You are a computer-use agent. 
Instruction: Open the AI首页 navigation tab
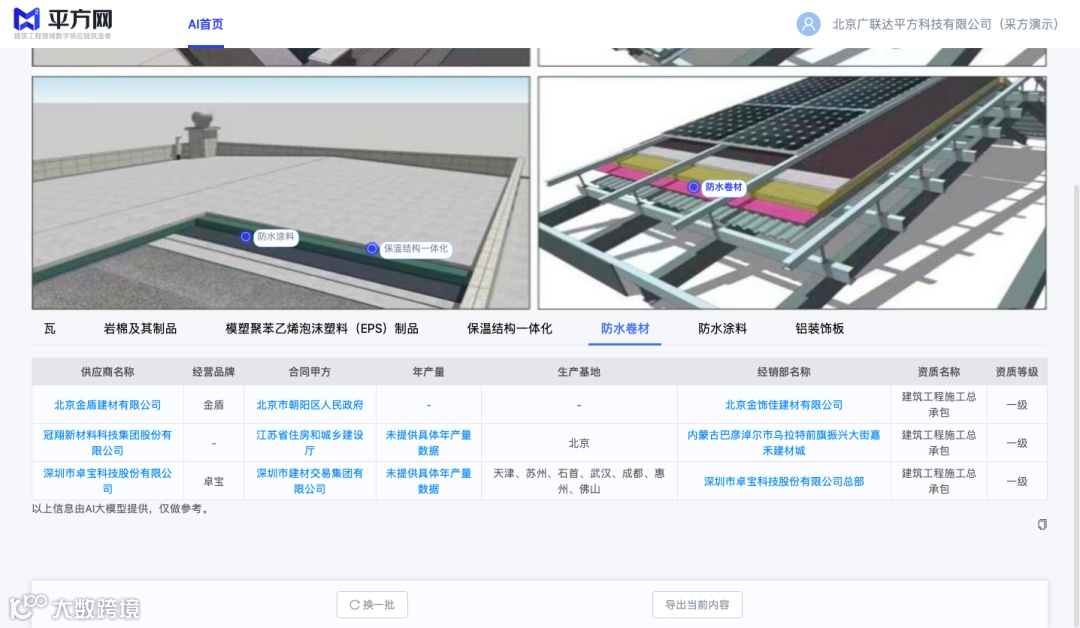206,24
